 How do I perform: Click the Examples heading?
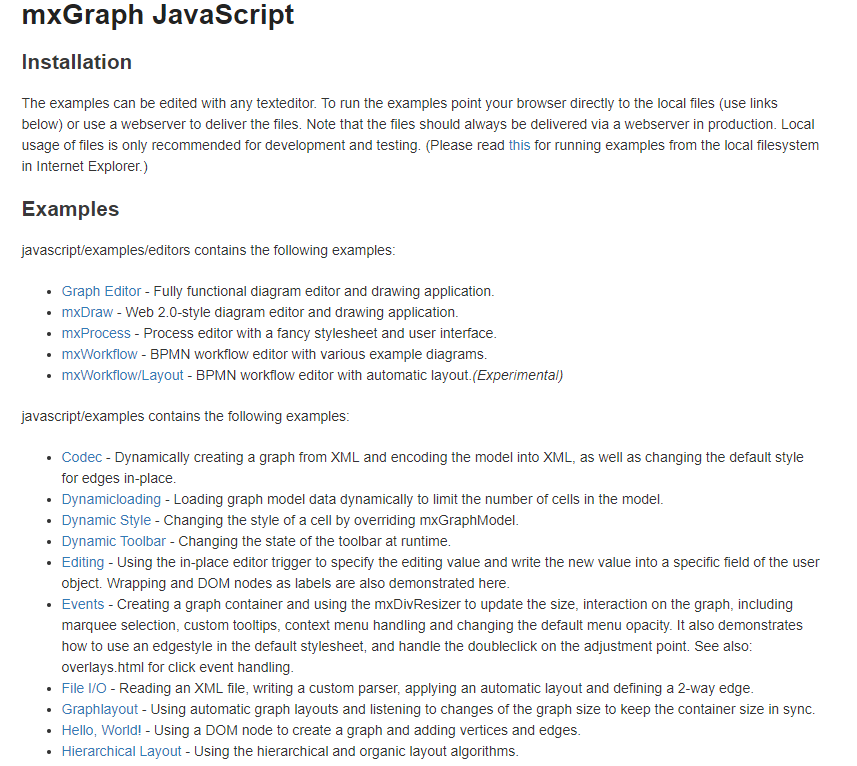[x=71, y=209]
